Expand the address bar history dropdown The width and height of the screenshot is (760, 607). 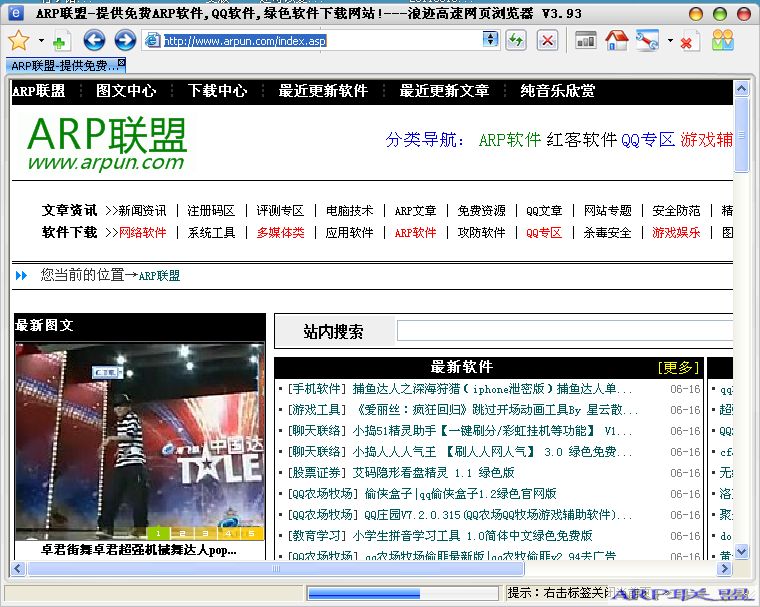[x=491, y=39]
